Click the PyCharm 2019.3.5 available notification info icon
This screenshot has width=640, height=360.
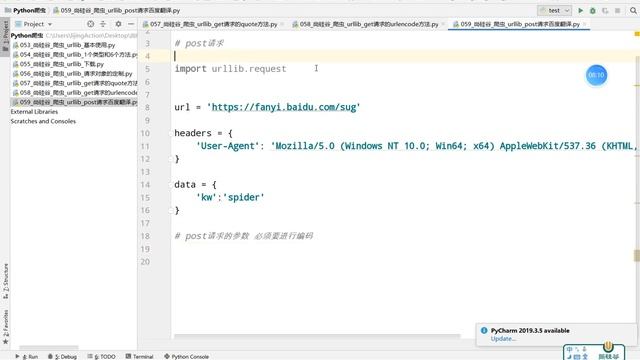pos(484,331)
